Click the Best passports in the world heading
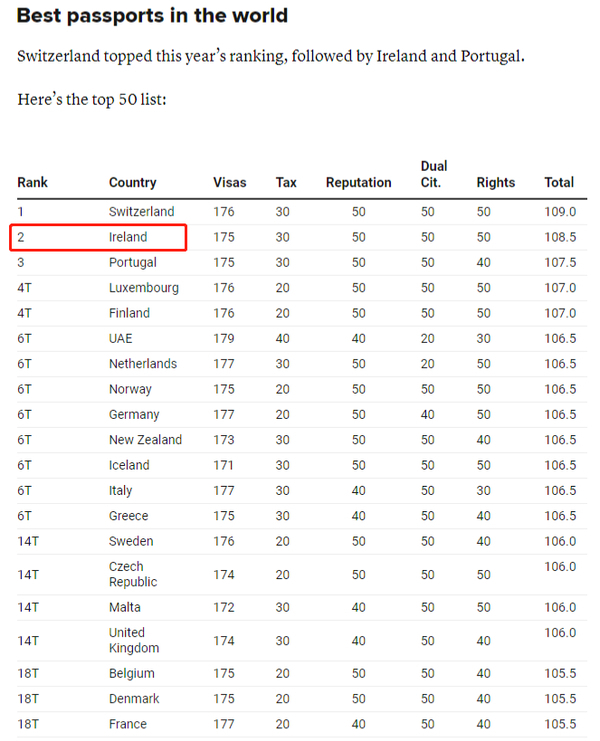This screenshot has height=741, width=600. click(x=152, y=16)
